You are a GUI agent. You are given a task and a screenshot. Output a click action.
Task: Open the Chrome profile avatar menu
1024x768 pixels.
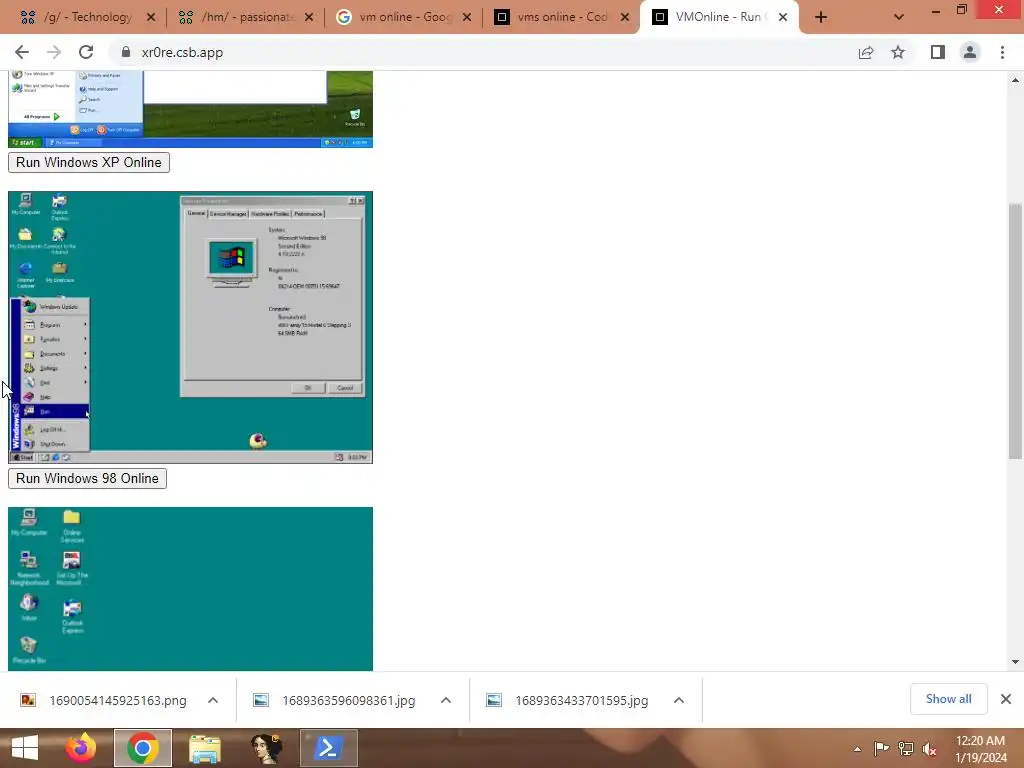(970, 52)
